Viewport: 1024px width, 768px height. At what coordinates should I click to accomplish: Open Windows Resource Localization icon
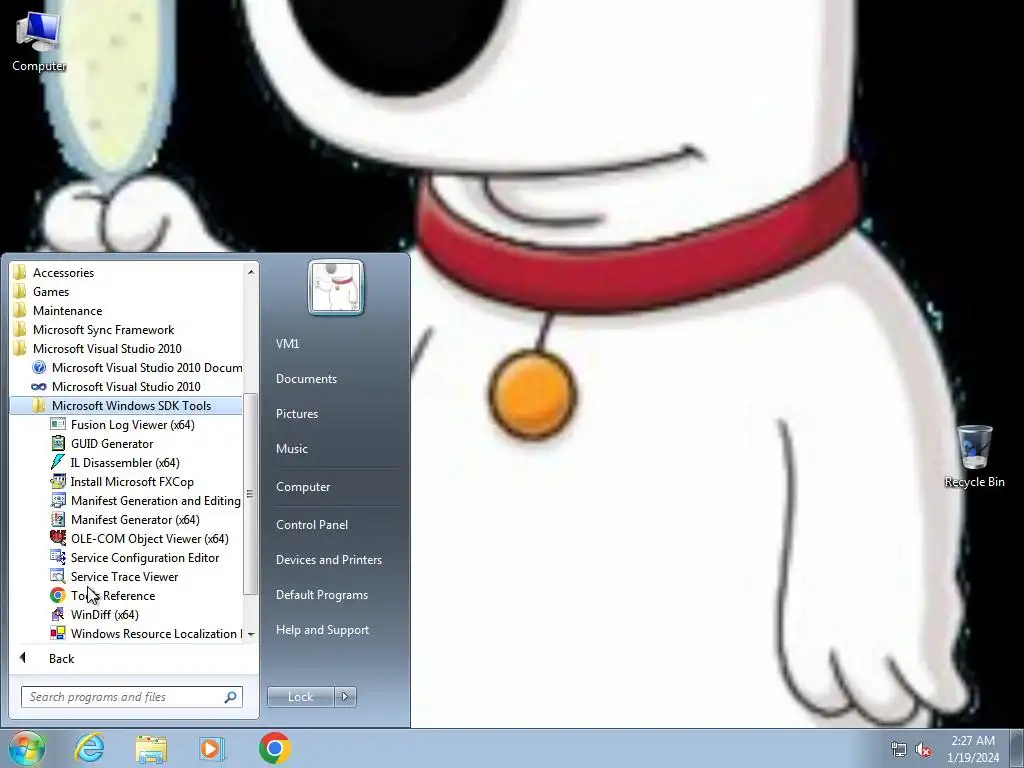pos(57,633)
